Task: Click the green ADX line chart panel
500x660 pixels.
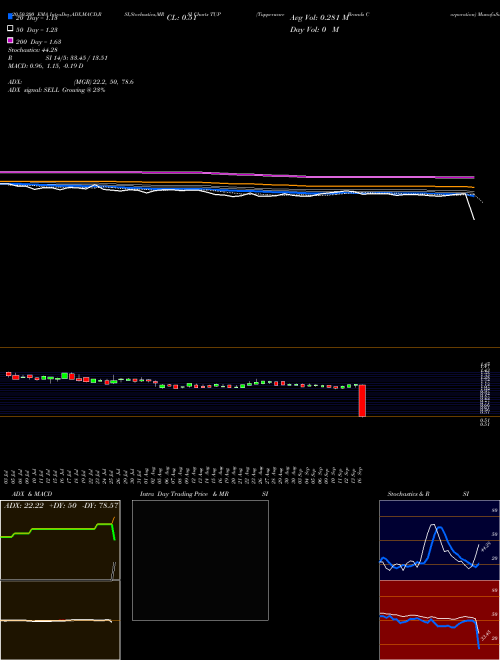Action: (60, 540)
